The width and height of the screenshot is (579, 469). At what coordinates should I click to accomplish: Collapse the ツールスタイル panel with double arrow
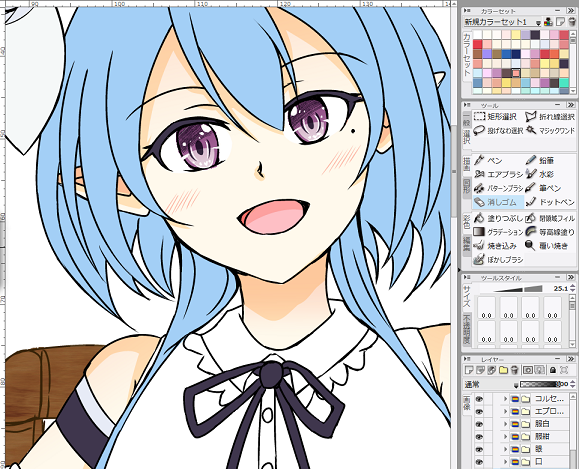click(x=571, y=277)
